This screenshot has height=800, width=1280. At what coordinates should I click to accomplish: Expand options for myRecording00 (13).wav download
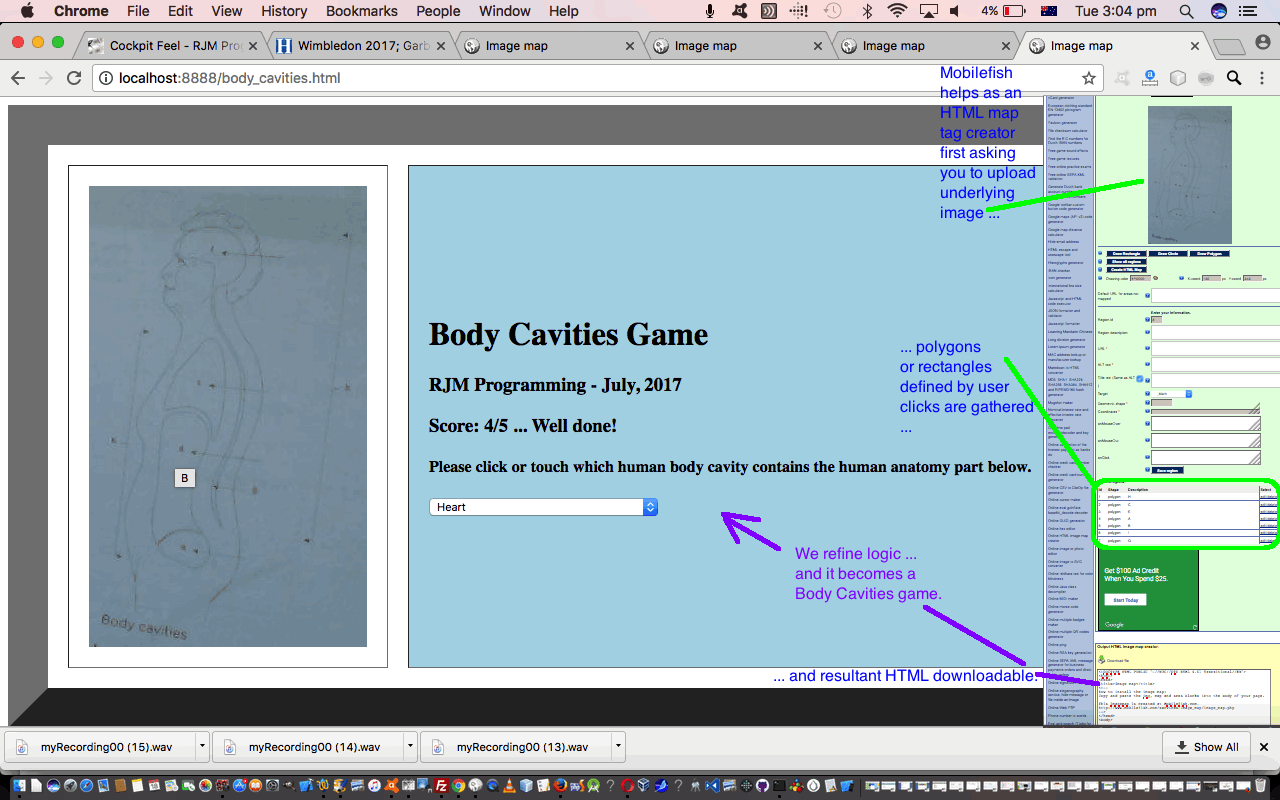point(618,747)
